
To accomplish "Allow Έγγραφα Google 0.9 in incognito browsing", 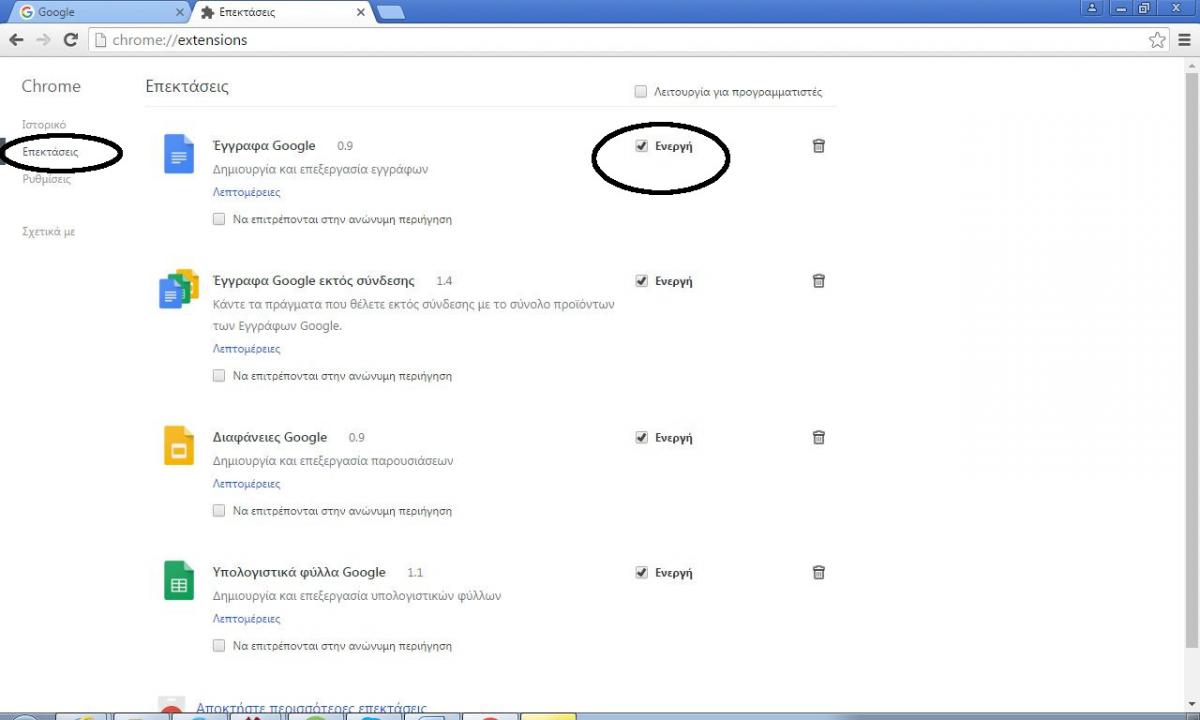I will click(219, 219).
